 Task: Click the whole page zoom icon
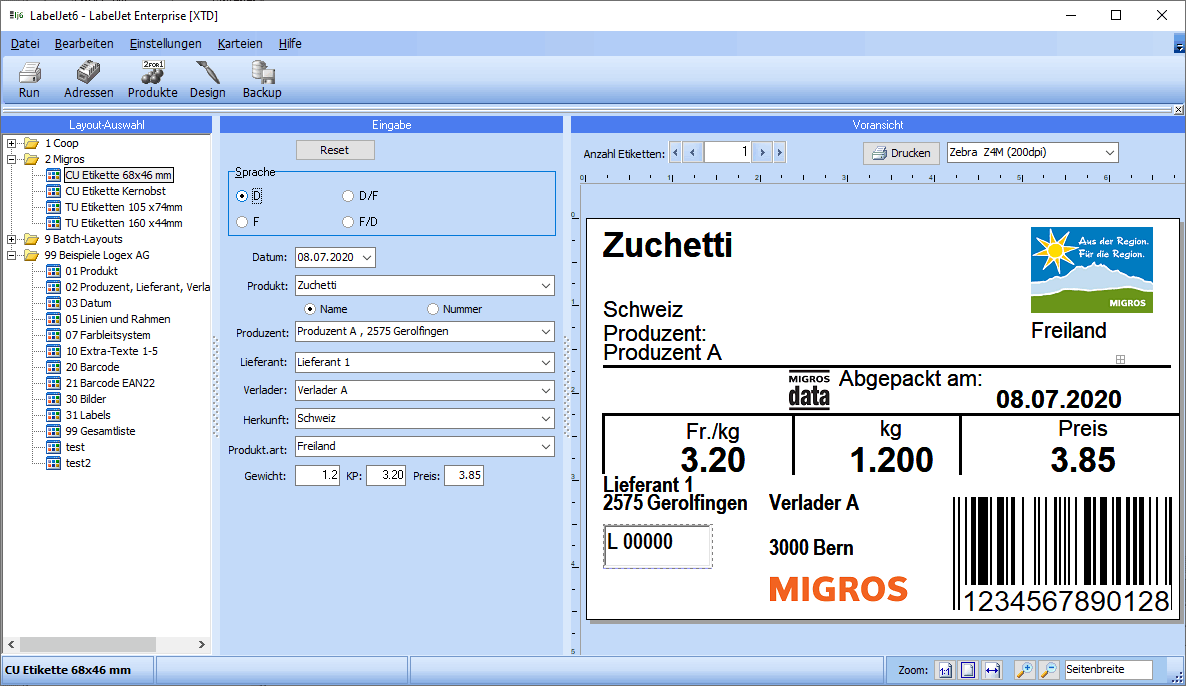pos(968,670)
